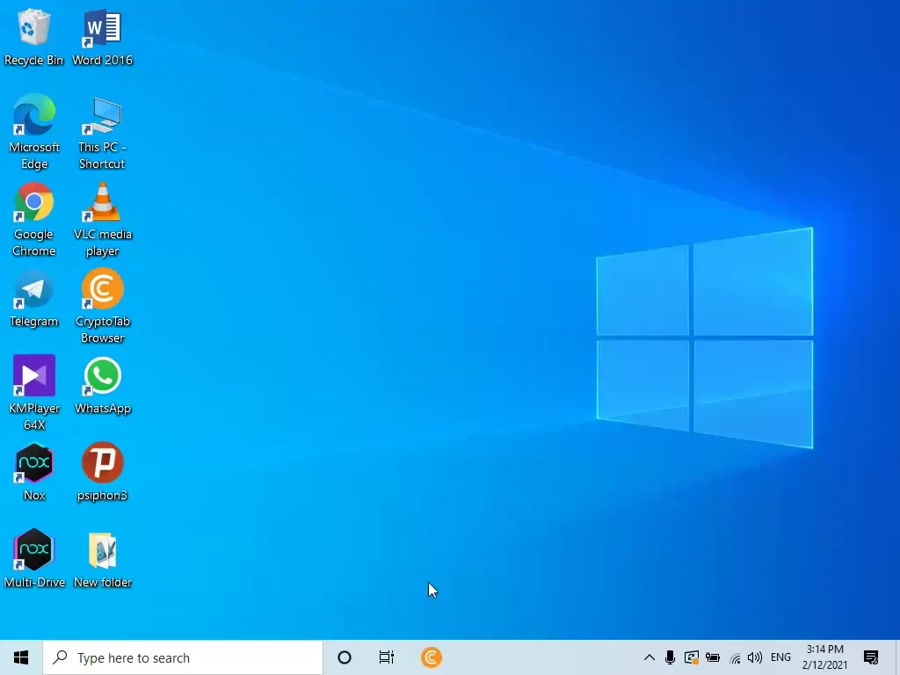Show hidden system tray icons
The image size is (900, 675).
click(x=649, y=658)
